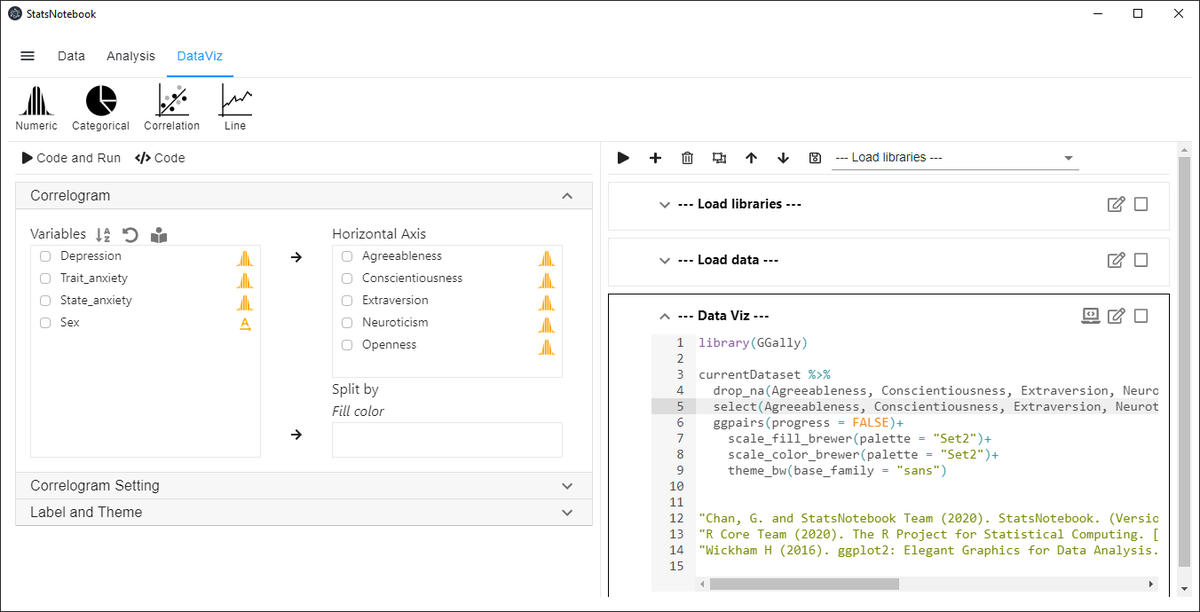This screenshot has height=612, width=1200.
Task: Switch to the DataViz tab
Action: 200,56
